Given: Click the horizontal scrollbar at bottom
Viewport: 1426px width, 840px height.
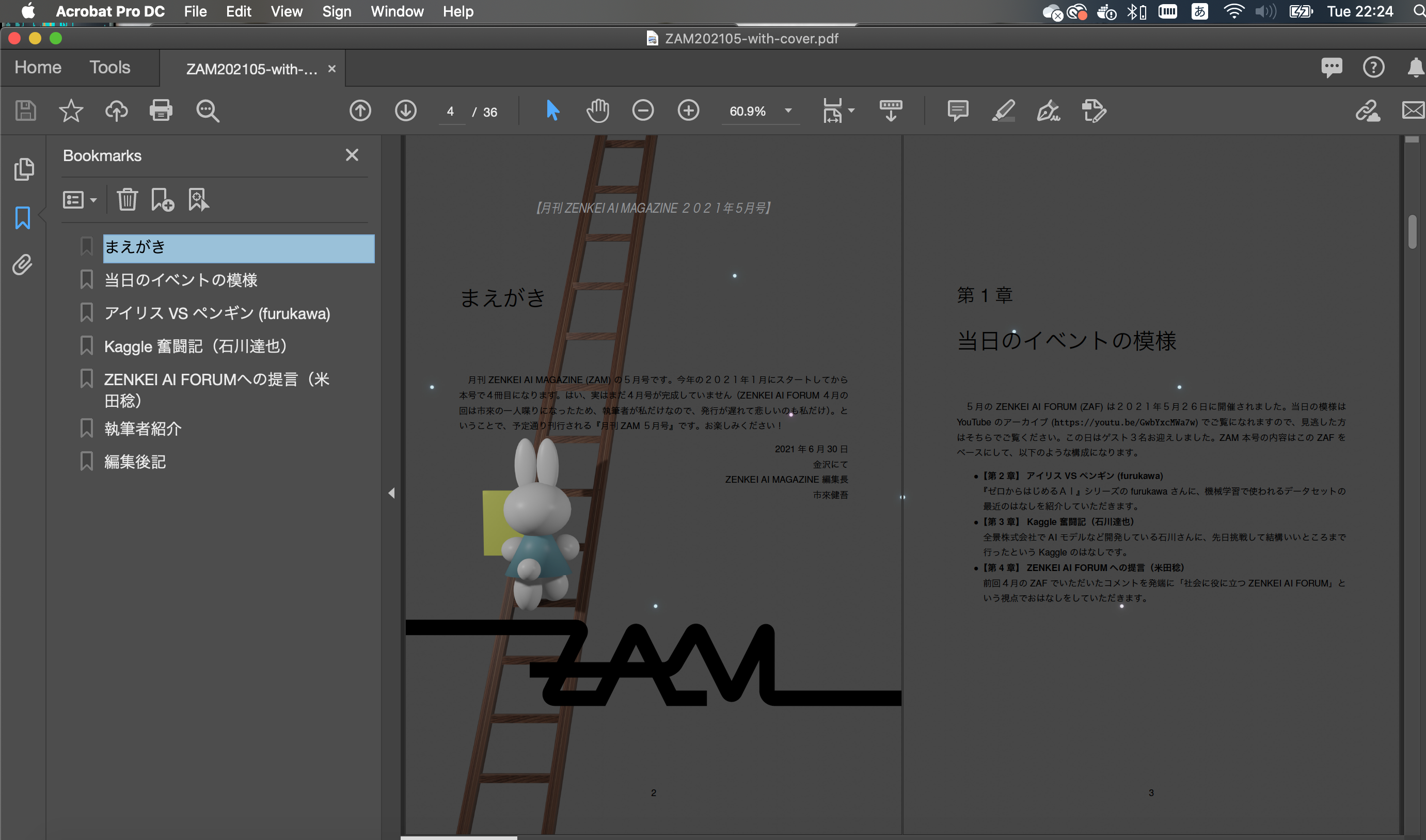Looking at the screenshot, I should (459, 837).
